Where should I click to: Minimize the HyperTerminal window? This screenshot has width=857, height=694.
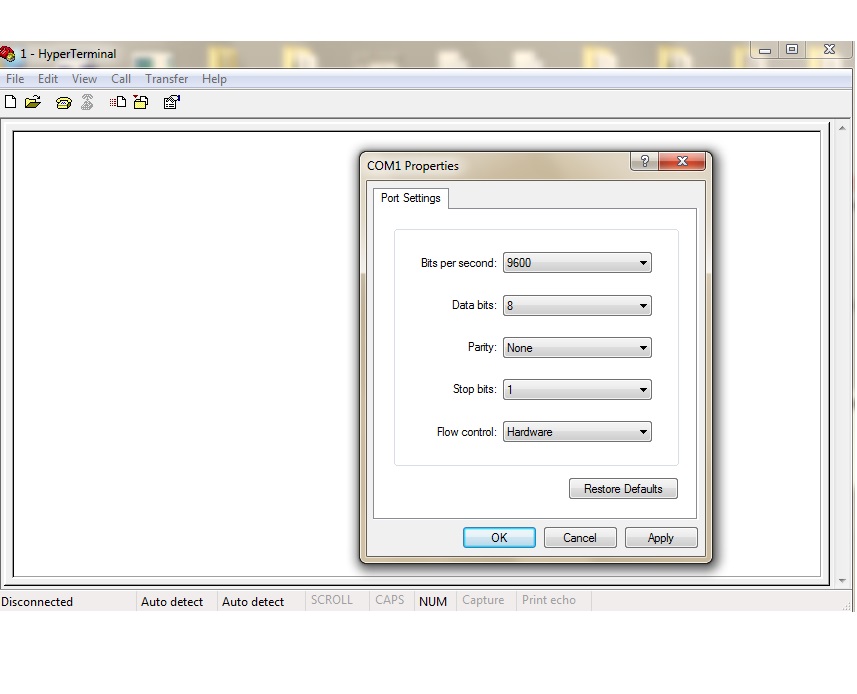(765, 50)
